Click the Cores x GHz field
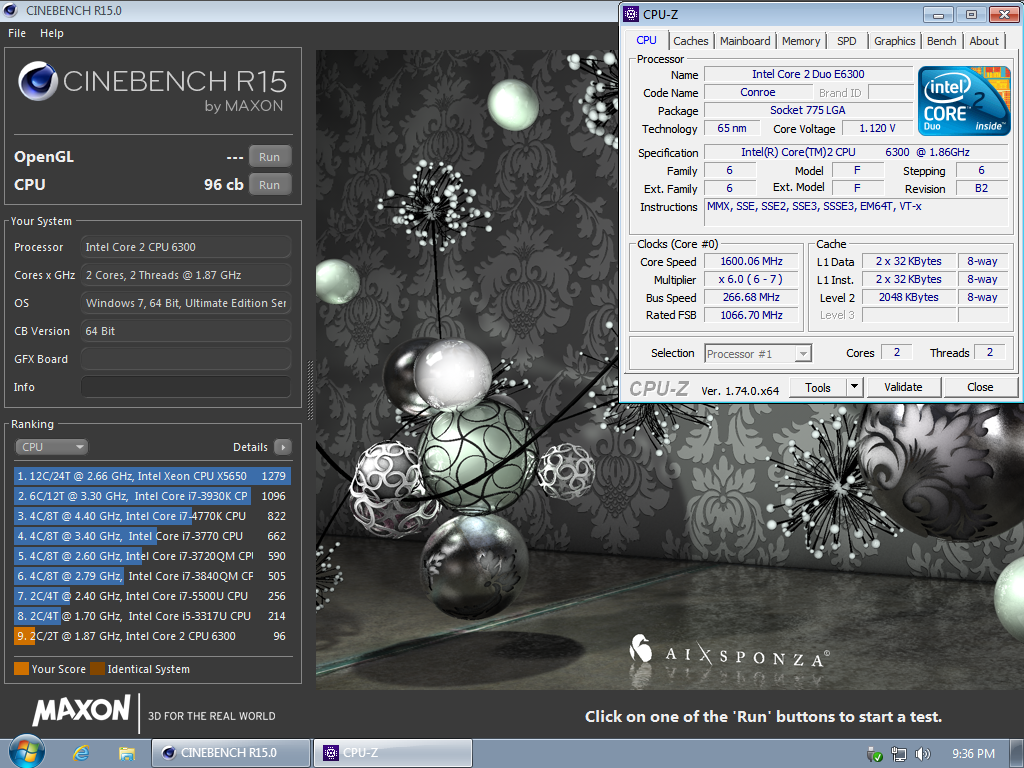 click(x=185, y=275)
